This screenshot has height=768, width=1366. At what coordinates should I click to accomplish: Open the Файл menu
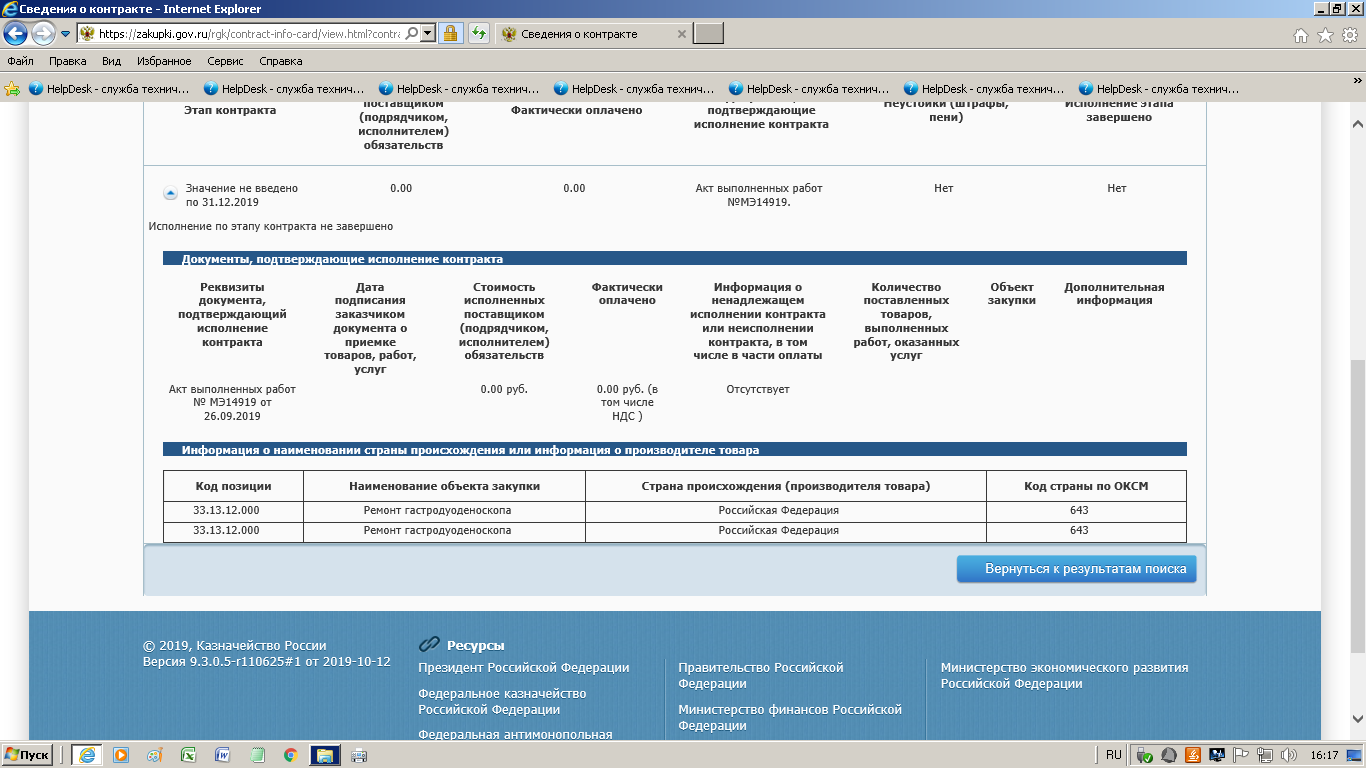pyautogui.click(x=20, y=61)
